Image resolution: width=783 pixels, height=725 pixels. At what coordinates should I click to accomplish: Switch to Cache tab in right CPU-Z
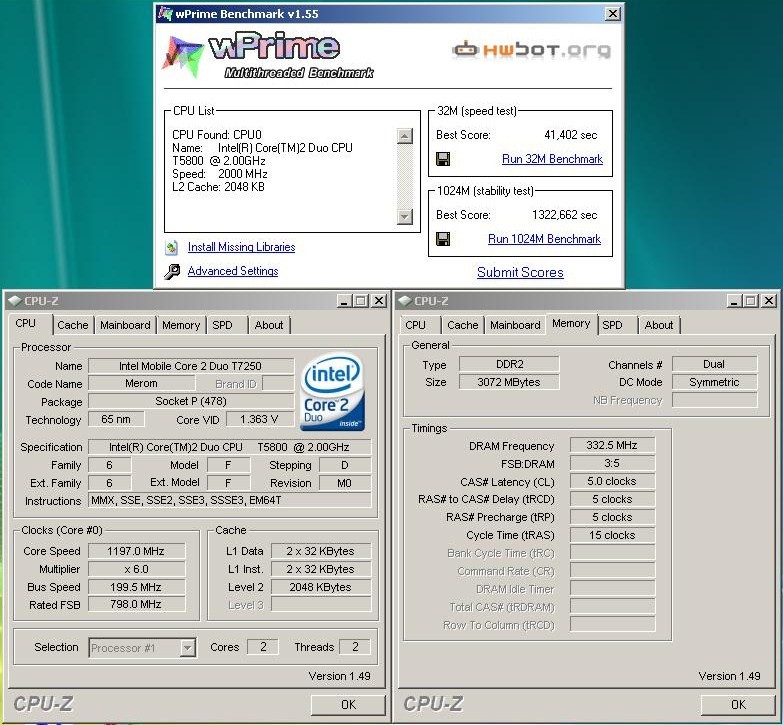pyautogui.click(x=463, y=325)
